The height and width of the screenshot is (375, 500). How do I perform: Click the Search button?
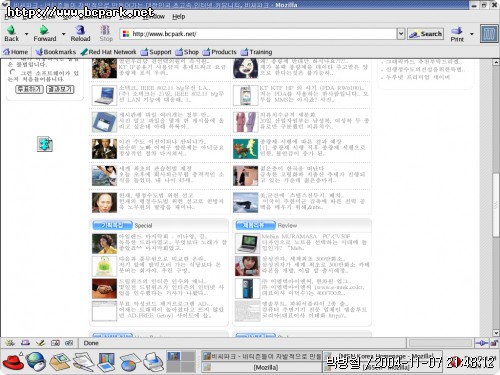coord(426,34)
